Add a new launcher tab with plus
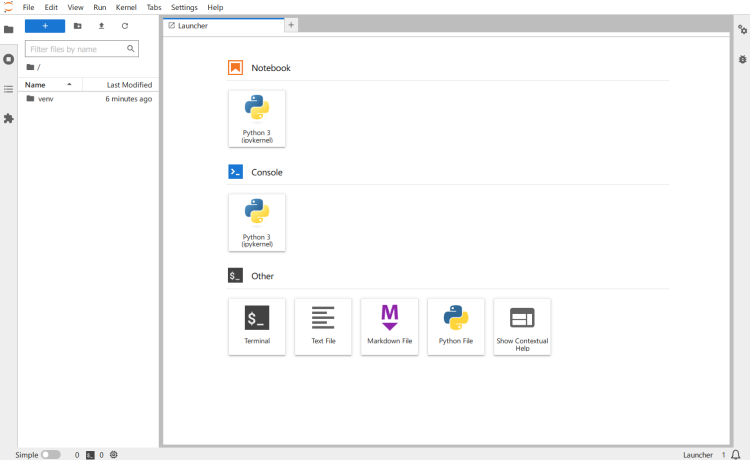 point(291,25)
